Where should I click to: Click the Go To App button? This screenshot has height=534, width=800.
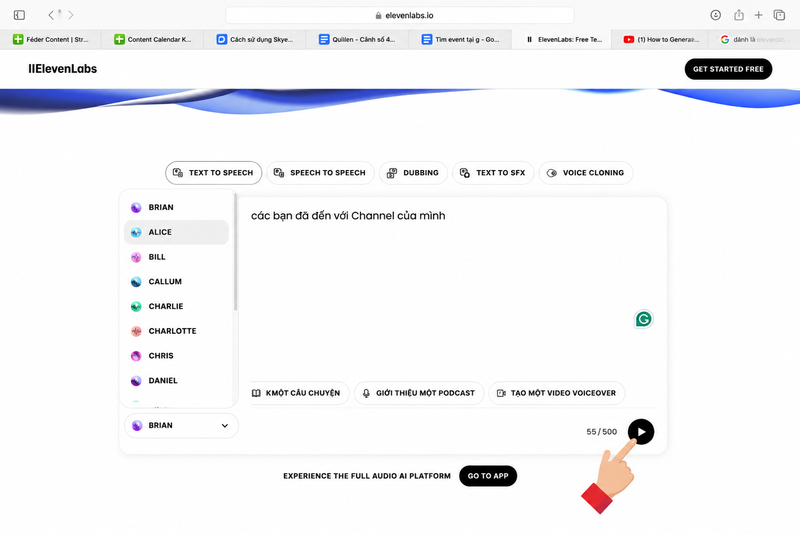click(488, 476)
